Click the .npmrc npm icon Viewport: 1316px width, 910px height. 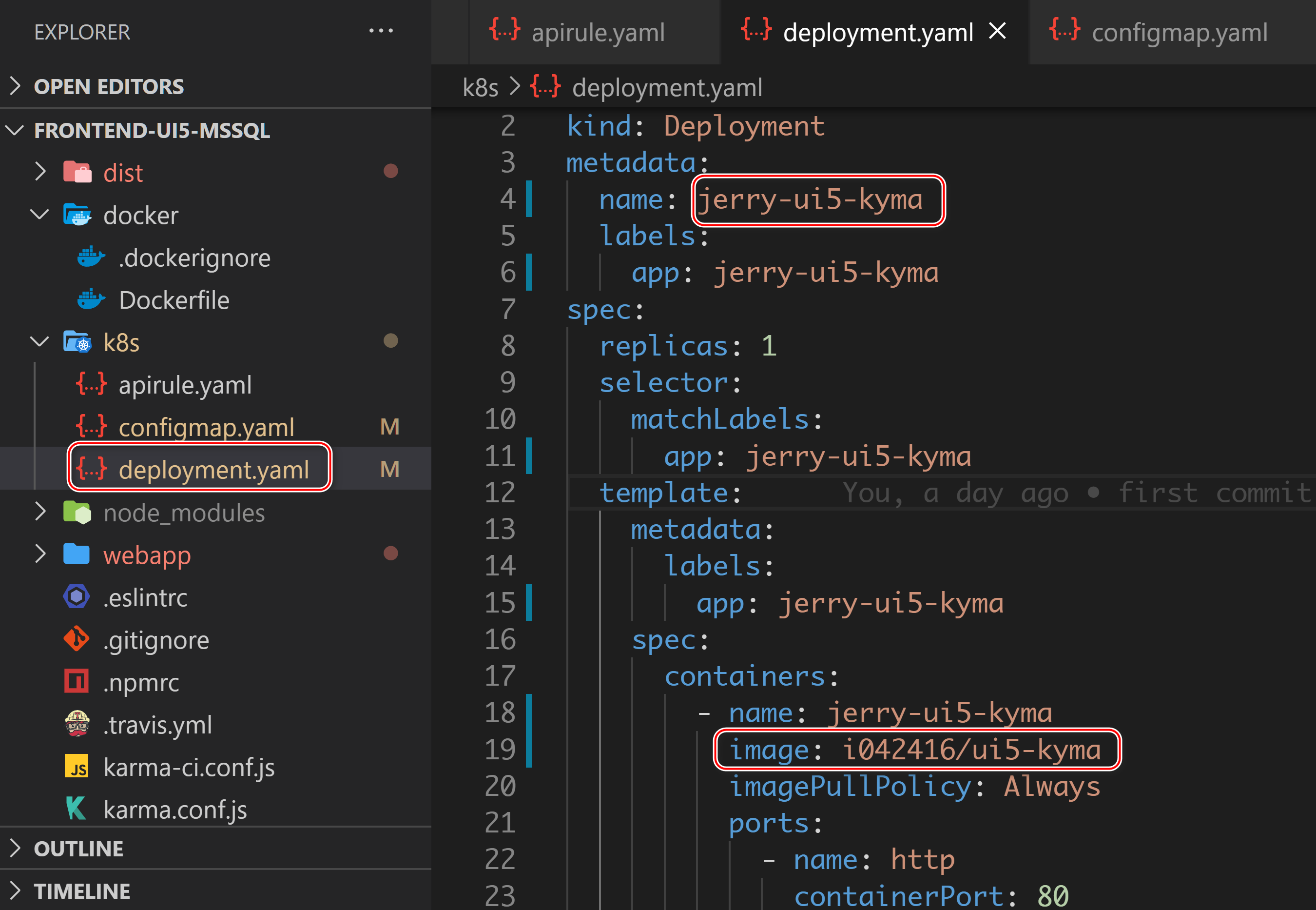click(77, 681)
